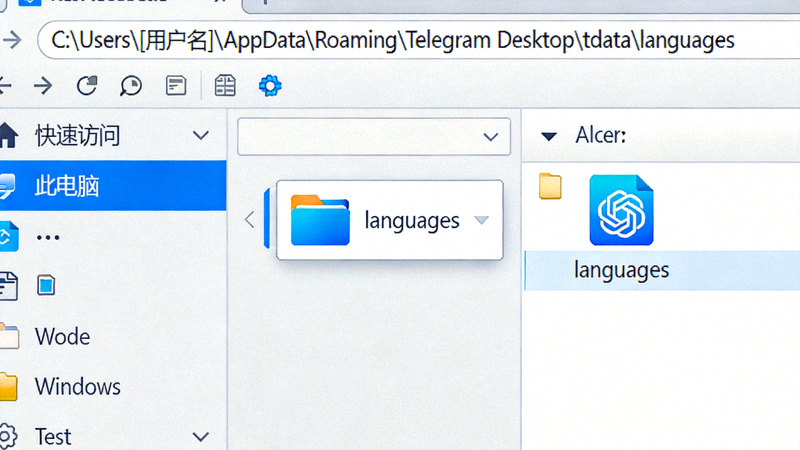Click the document lines toolbar icon

[x=176, y=86]
